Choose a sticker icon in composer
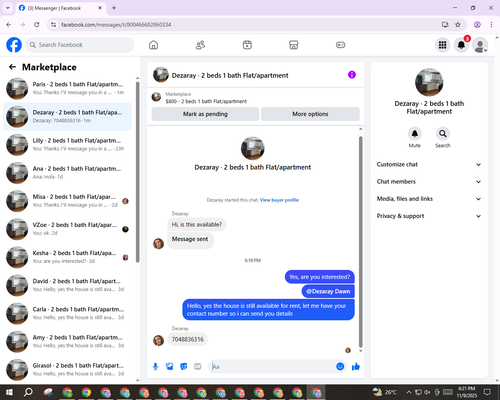 click(184, 367)
